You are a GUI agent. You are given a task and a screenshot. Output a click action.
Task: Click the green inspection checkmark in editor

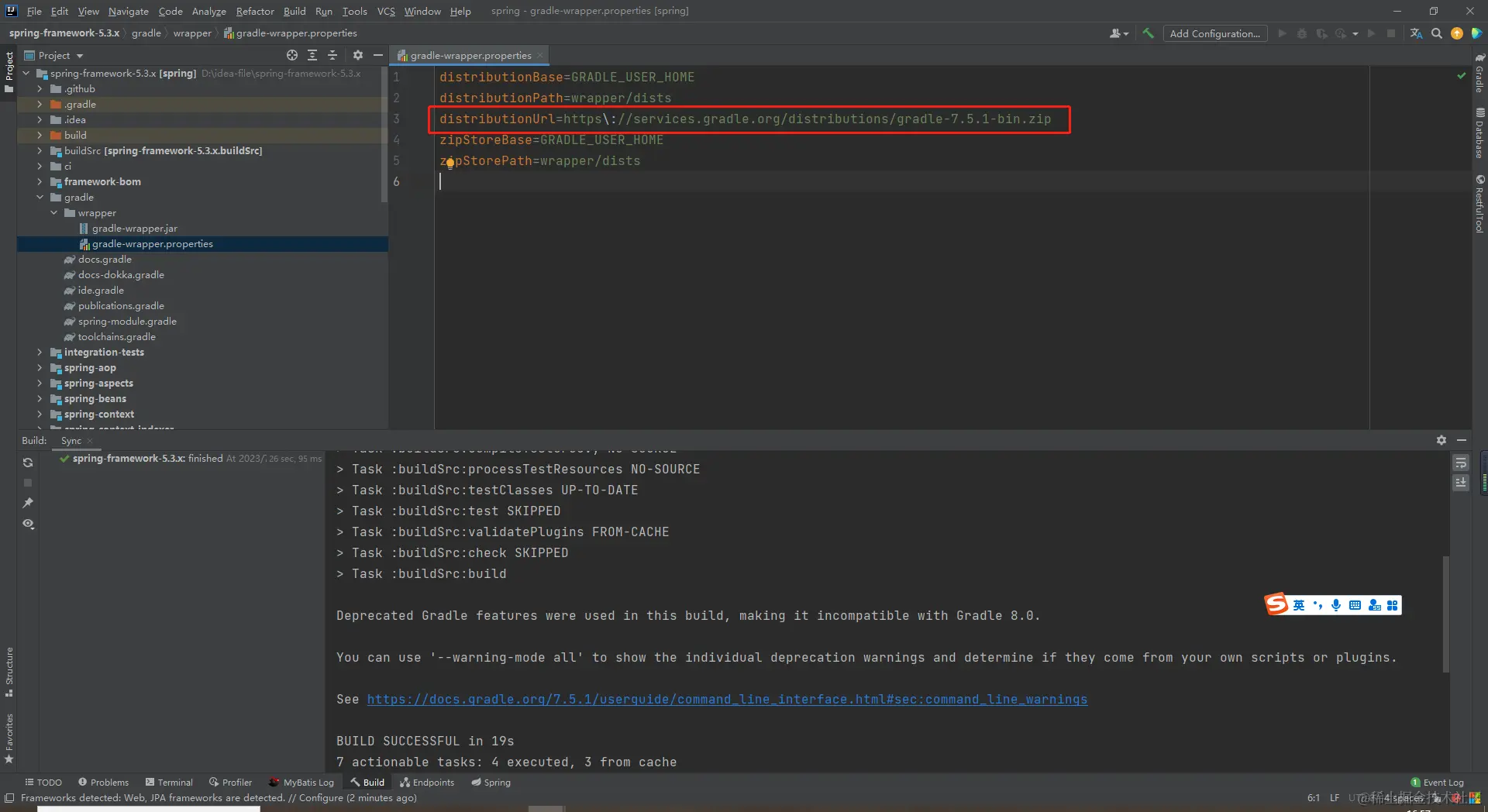click(x=1461, y=76)
